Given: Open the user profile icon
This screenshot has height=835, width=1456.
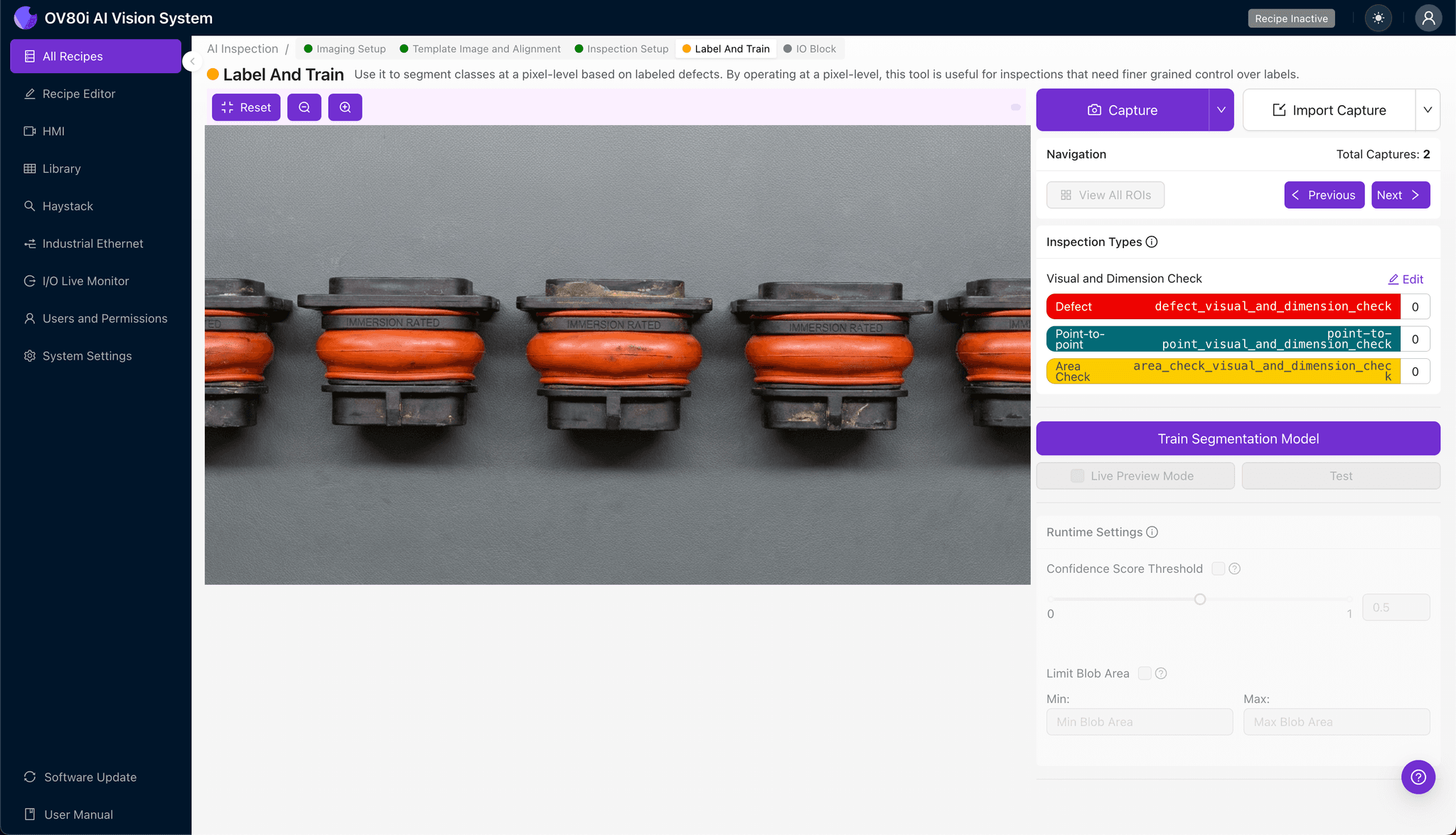Looking at the screenshot, I should coord(1429,18).
